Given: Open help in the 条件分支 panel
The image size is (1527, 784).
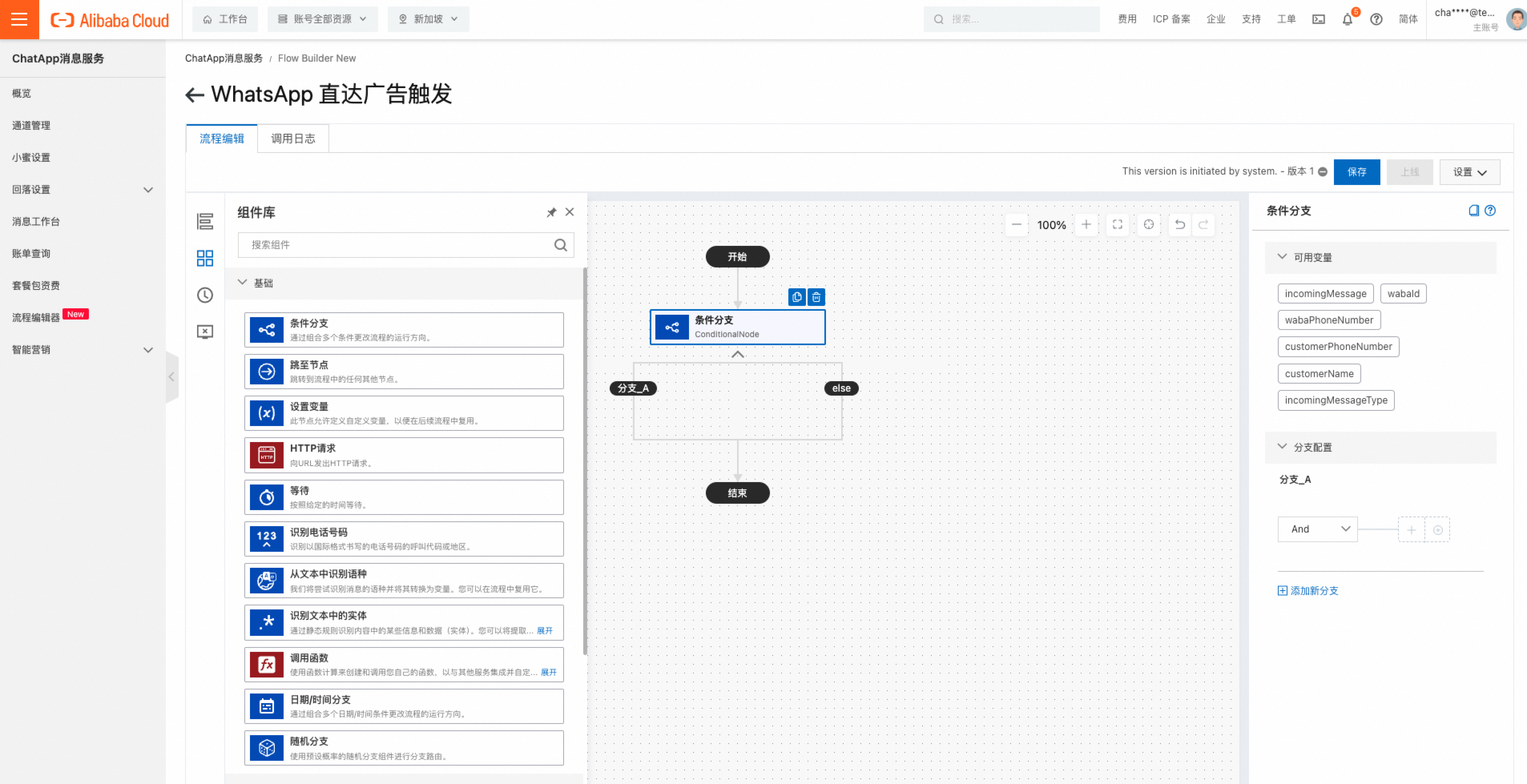Looking at the screenshot, I should [1490, 211].
